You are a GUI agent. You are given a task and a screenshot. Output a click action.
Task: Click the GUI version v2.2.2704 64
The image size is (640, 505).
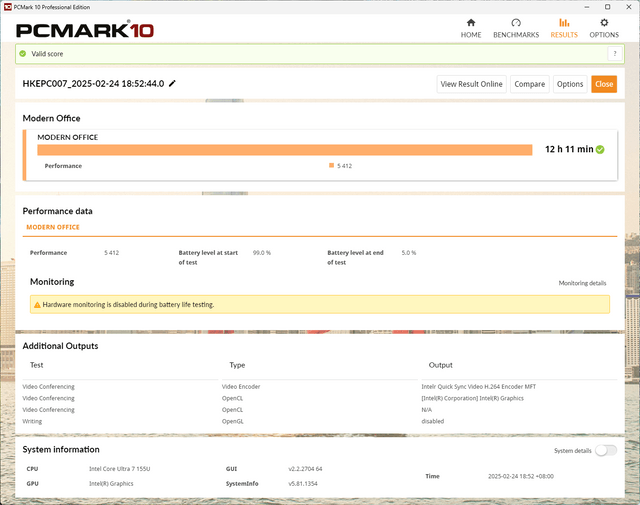point(305,469)
